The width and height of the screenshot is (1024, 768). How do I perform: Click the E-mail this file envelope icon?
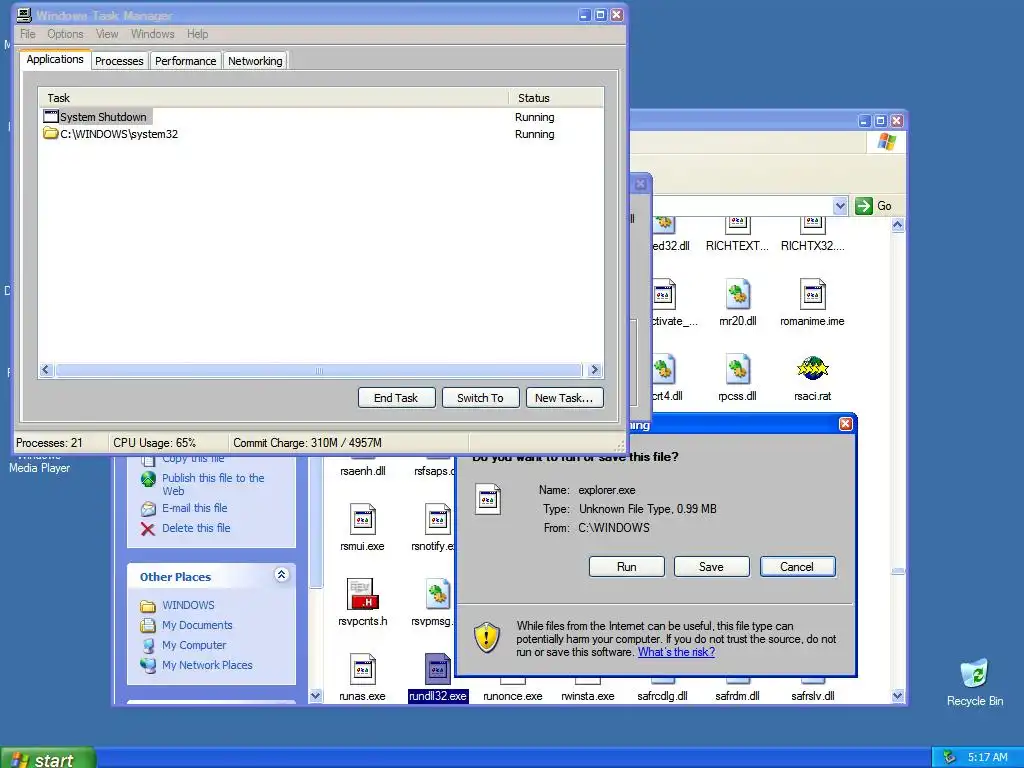click(x=148, y=508)
